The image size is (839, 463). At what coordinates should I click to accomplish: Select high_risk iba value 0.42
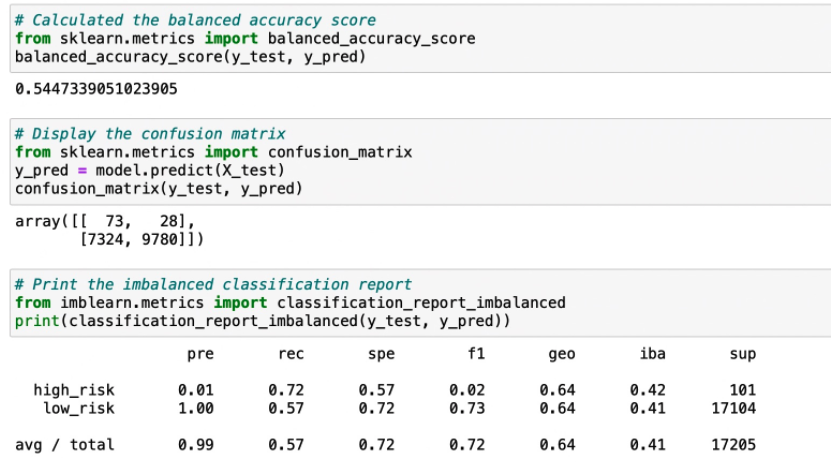[648, 390]
